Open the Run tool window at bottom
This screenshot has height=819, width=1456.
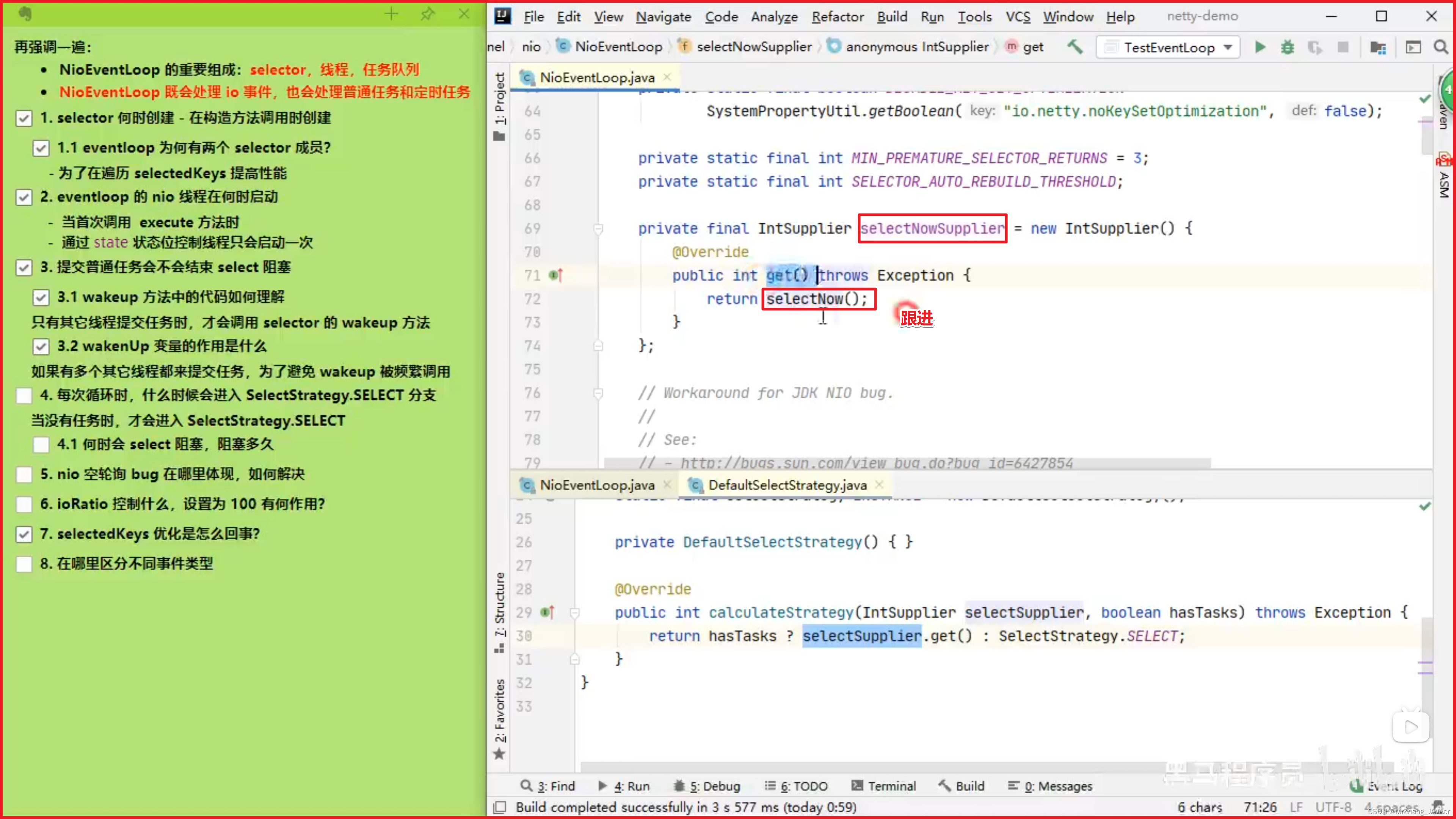pyautogui.click(x=624, y=786)
